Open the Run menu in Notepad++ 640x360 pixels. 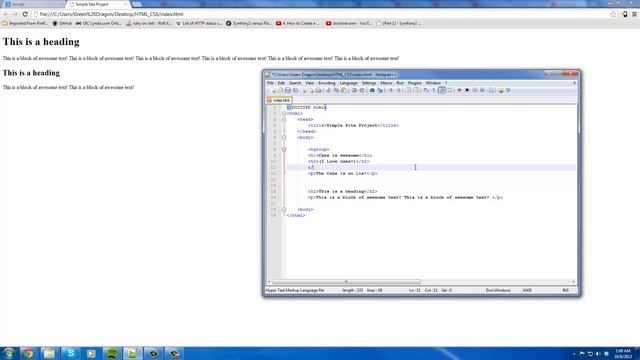(400, 83)
